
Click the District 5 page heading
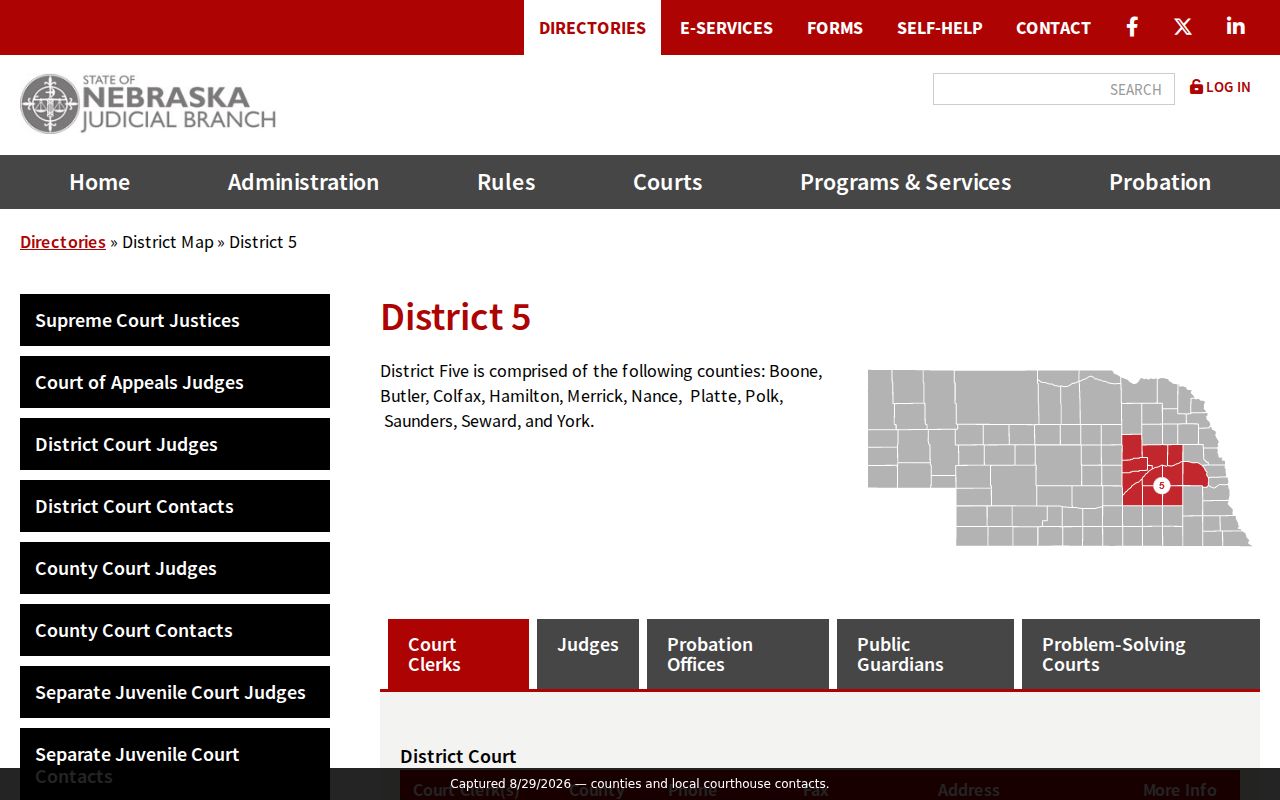pos(455,317)
